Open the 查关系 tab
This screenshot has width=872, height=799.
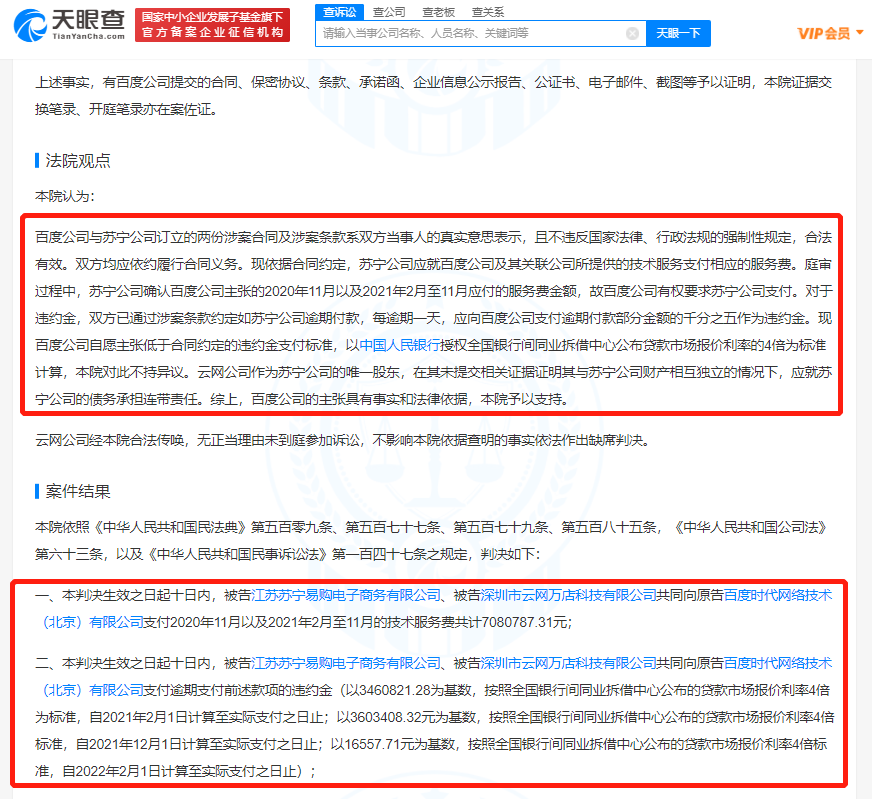487,12
